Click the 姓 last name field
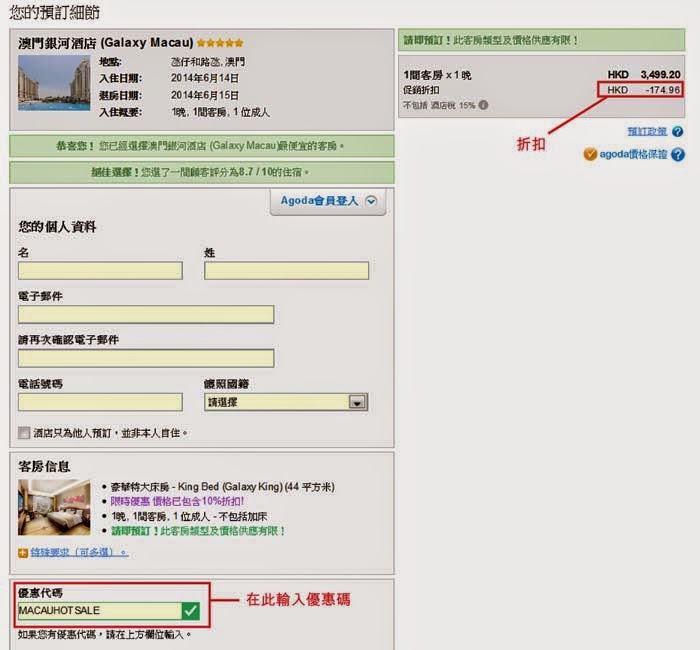Screen dimensions: 700x650 pos(286,271)
